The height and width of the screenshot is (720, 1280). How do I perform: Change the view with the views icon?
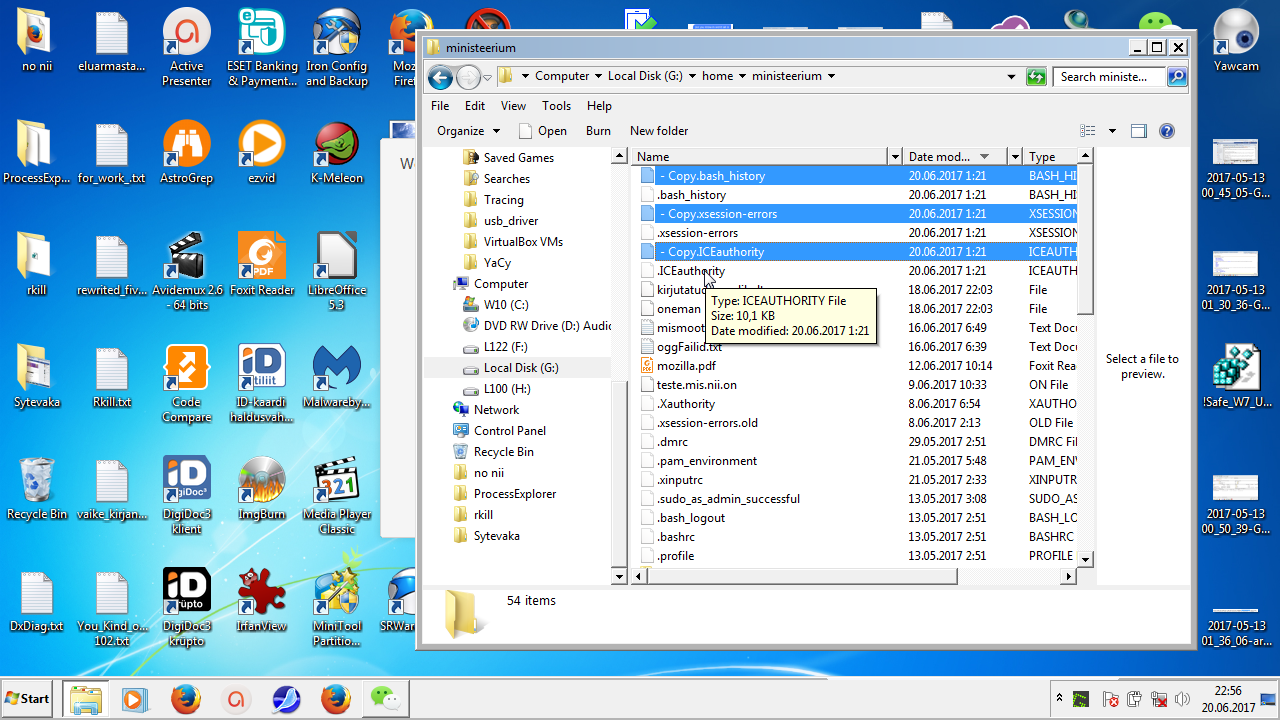(1088, 131)
